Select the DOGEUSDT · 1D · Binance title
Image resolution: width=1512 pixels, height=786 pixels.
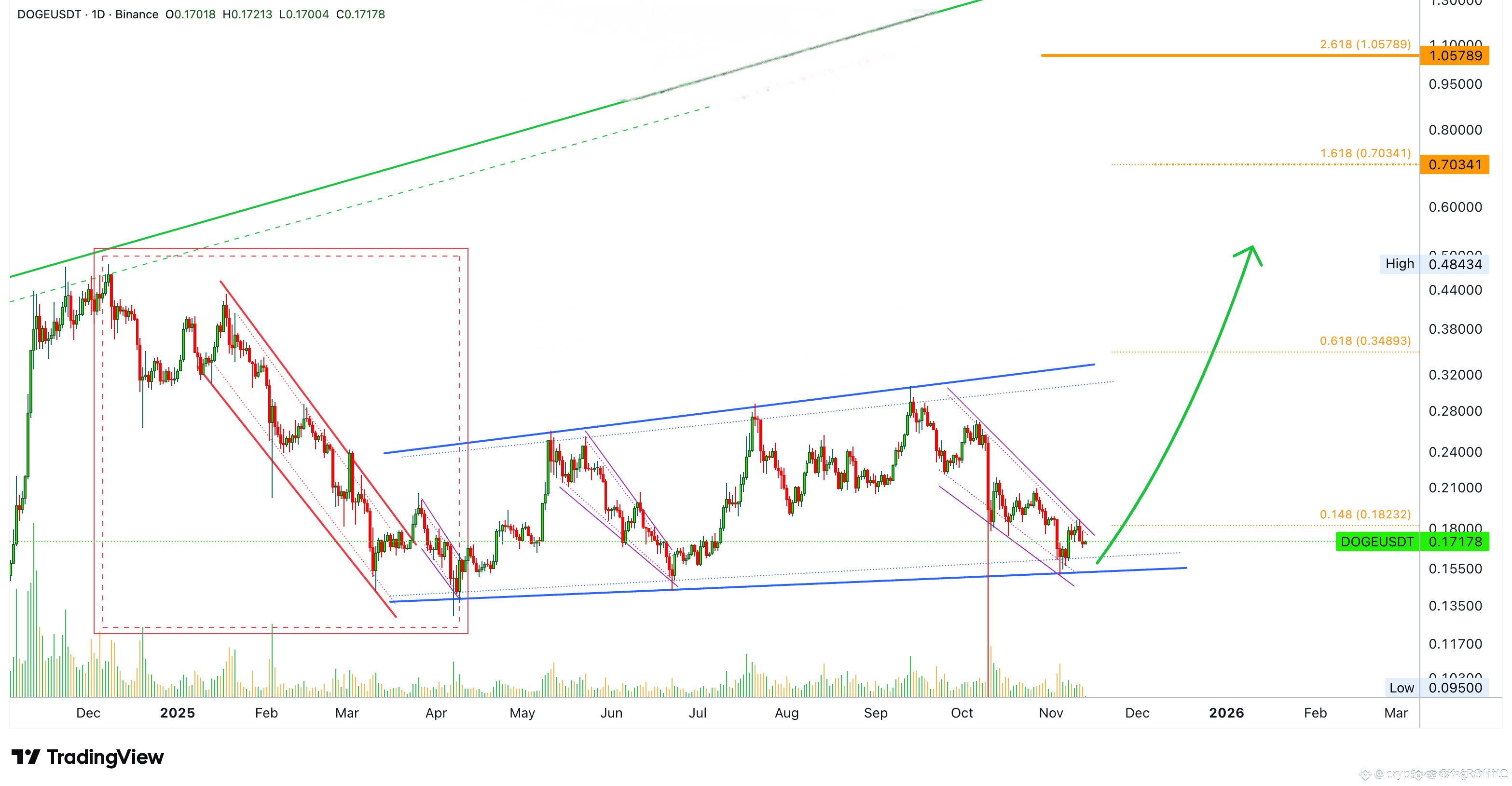click(x=88, y=14)
